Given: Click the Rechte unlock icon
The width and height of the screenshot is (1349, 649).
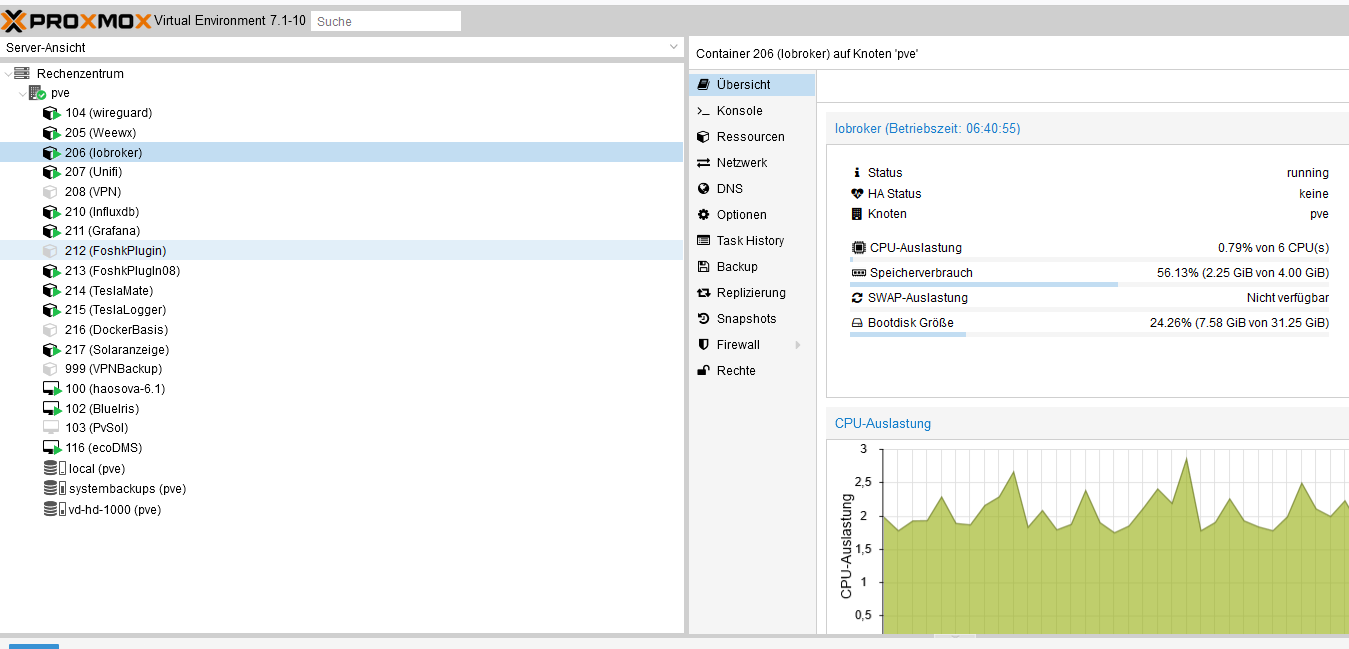Looking at the screenshot, I should pos(703,371).
